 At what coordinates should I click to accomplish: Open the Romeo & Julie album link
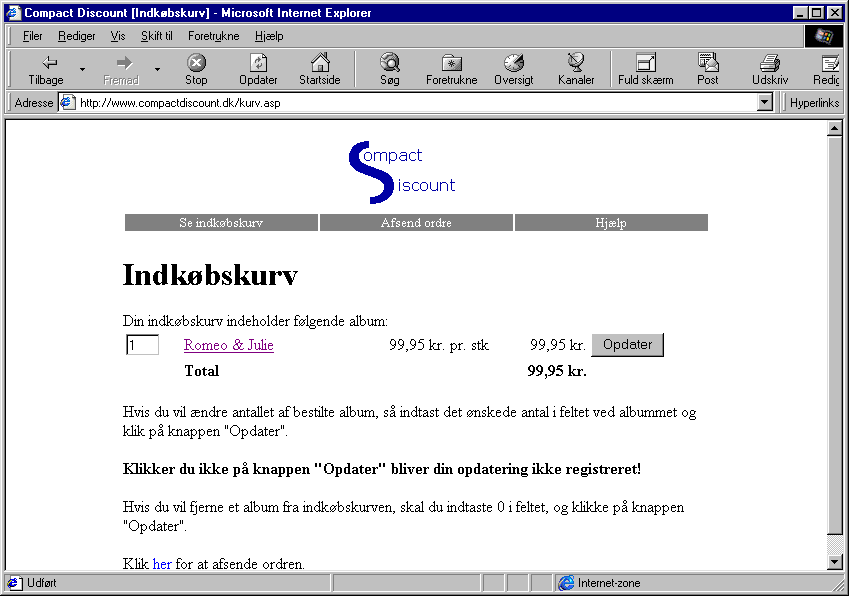(228, 345)
